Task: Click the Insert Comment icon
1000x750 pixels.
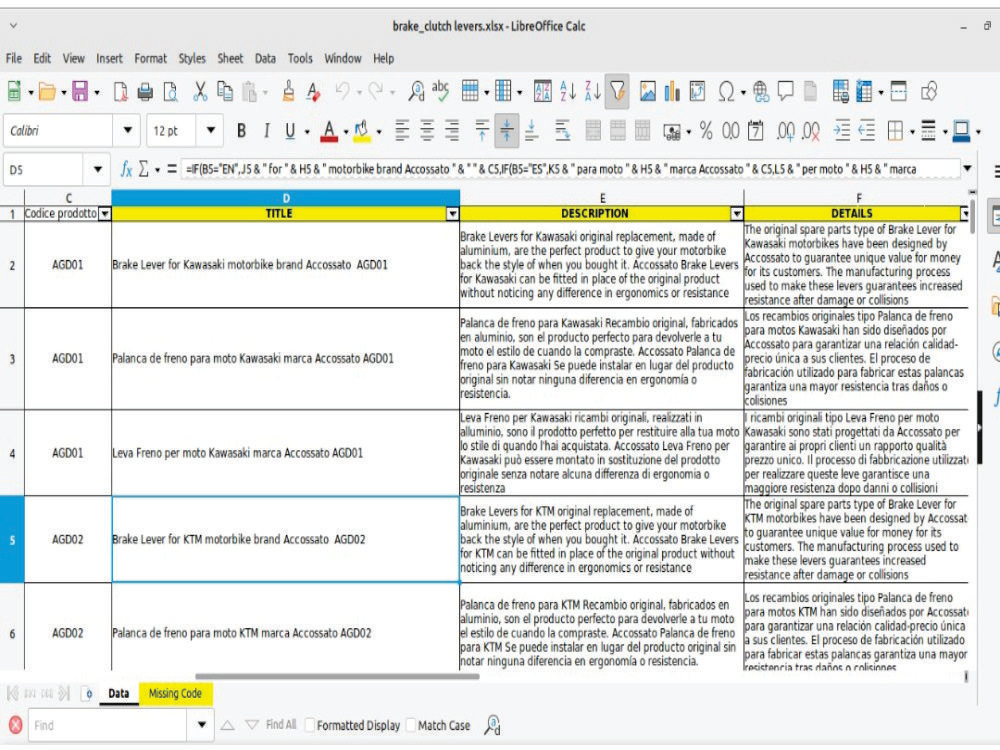Action: click(x=785, y=91)
